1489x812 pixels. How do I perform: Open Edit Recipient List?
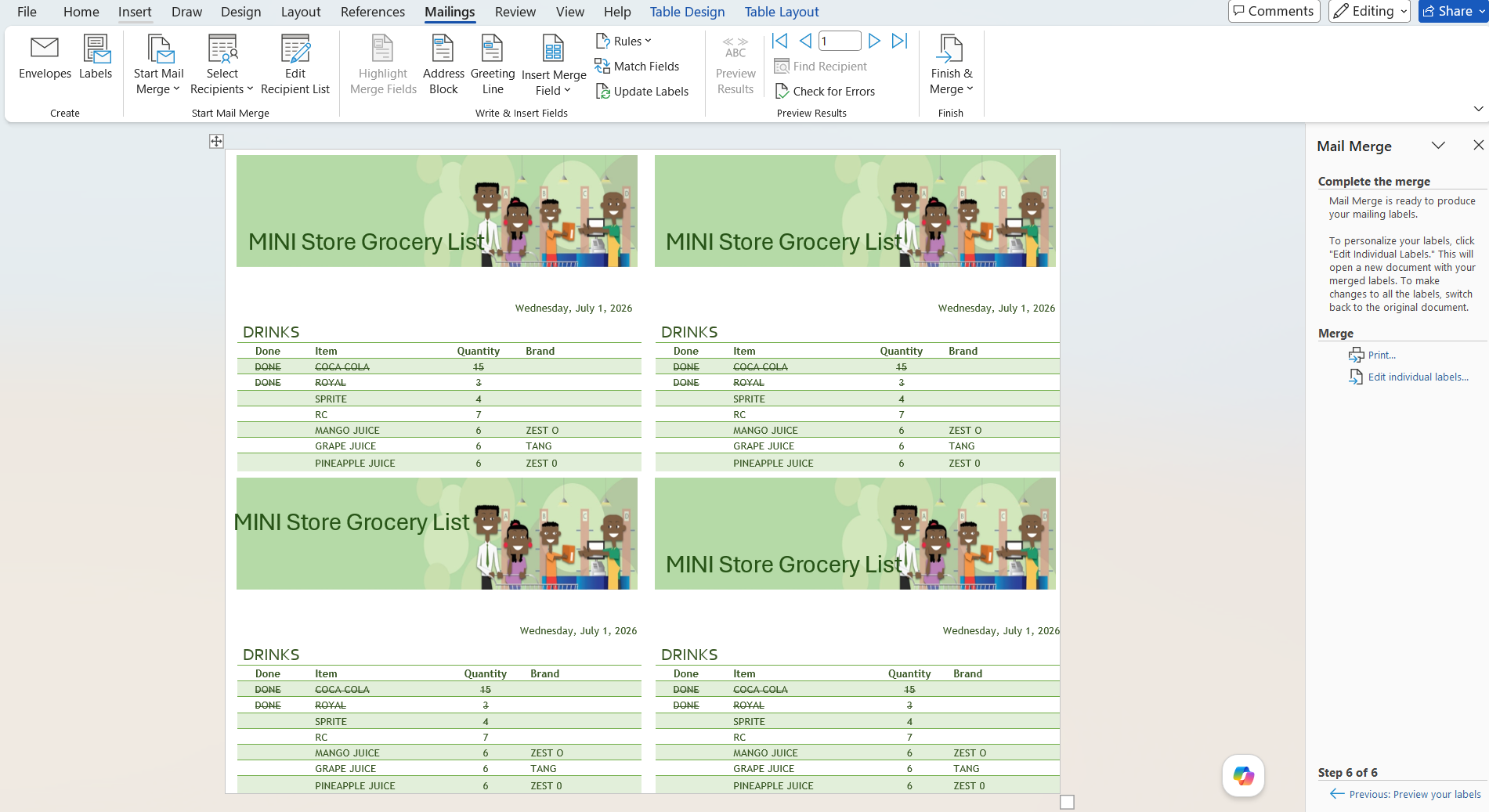(x=295, y=66)
